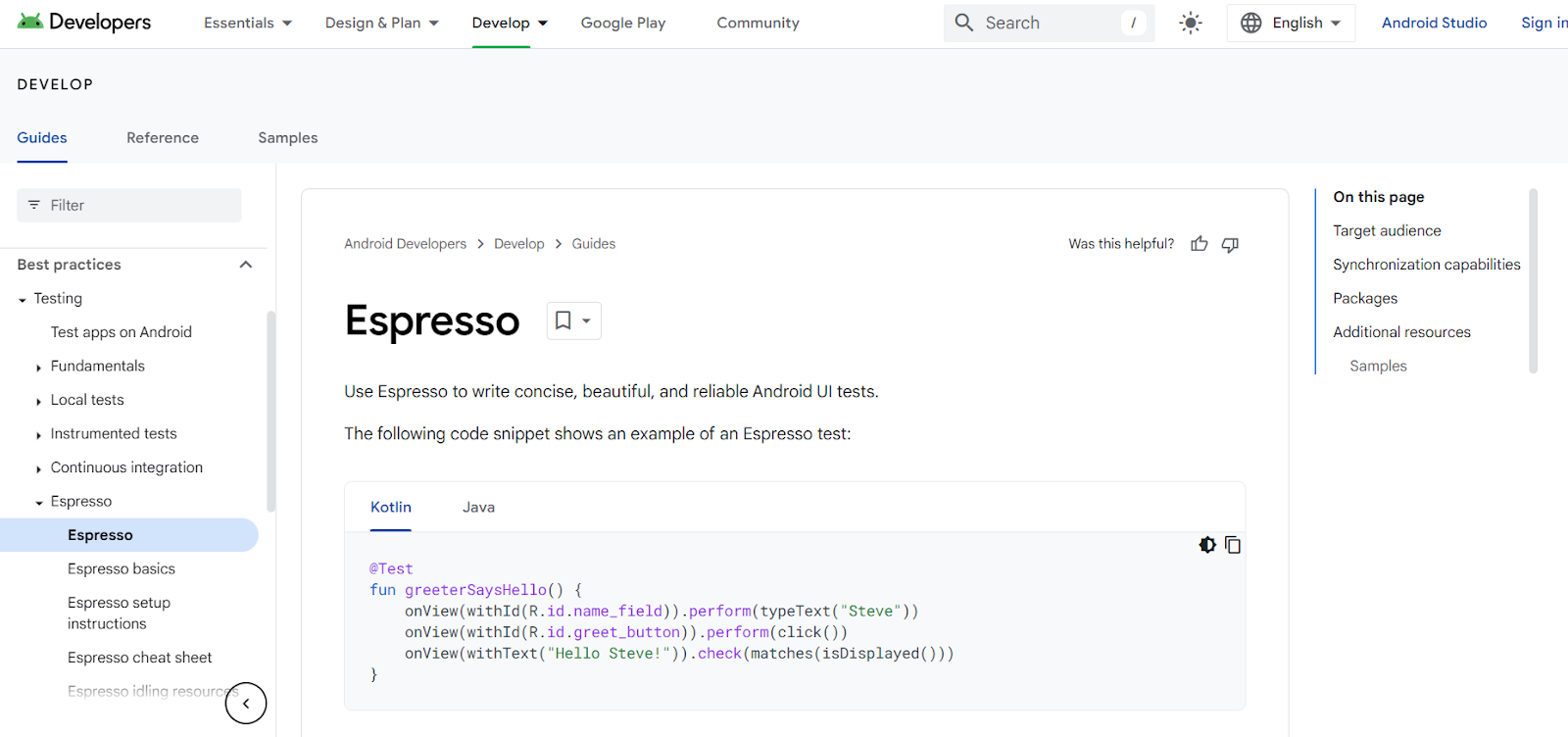Open Espresso cheat sheet page
The width and height of the screenshot is (1568, 737).
pos(140,658)
